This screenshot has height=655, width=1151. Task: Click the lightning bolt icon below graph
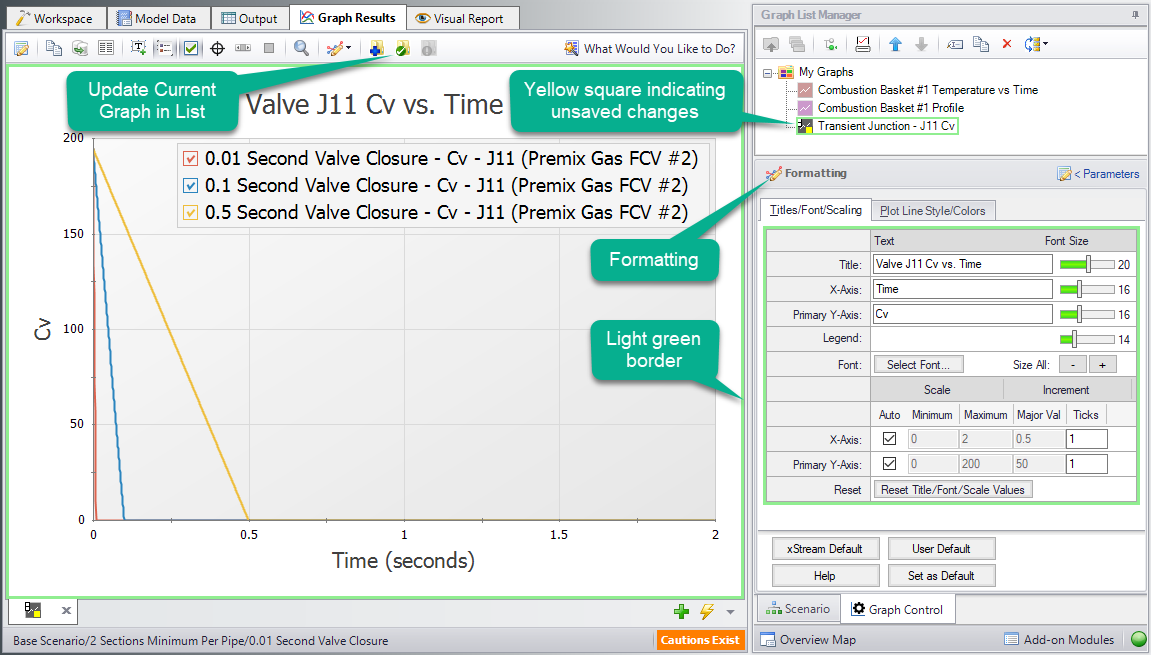tap(707, 611)
